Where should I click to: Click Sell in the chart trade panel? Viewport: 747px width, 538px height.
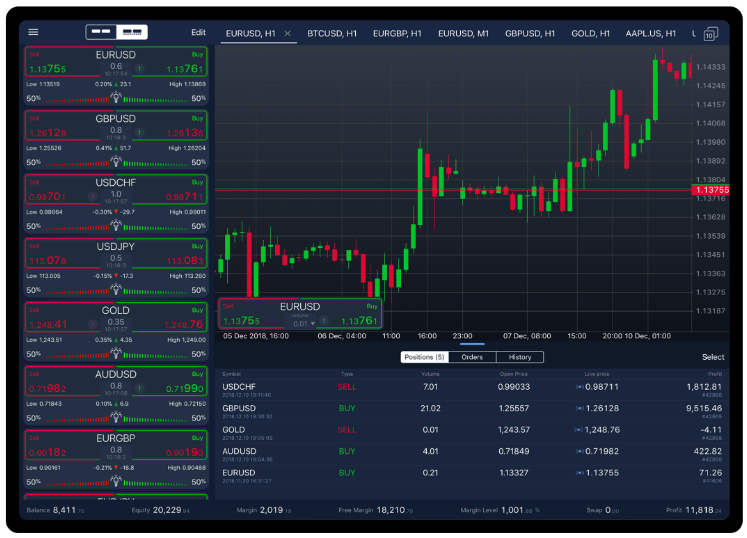click(x=252, y=314)
